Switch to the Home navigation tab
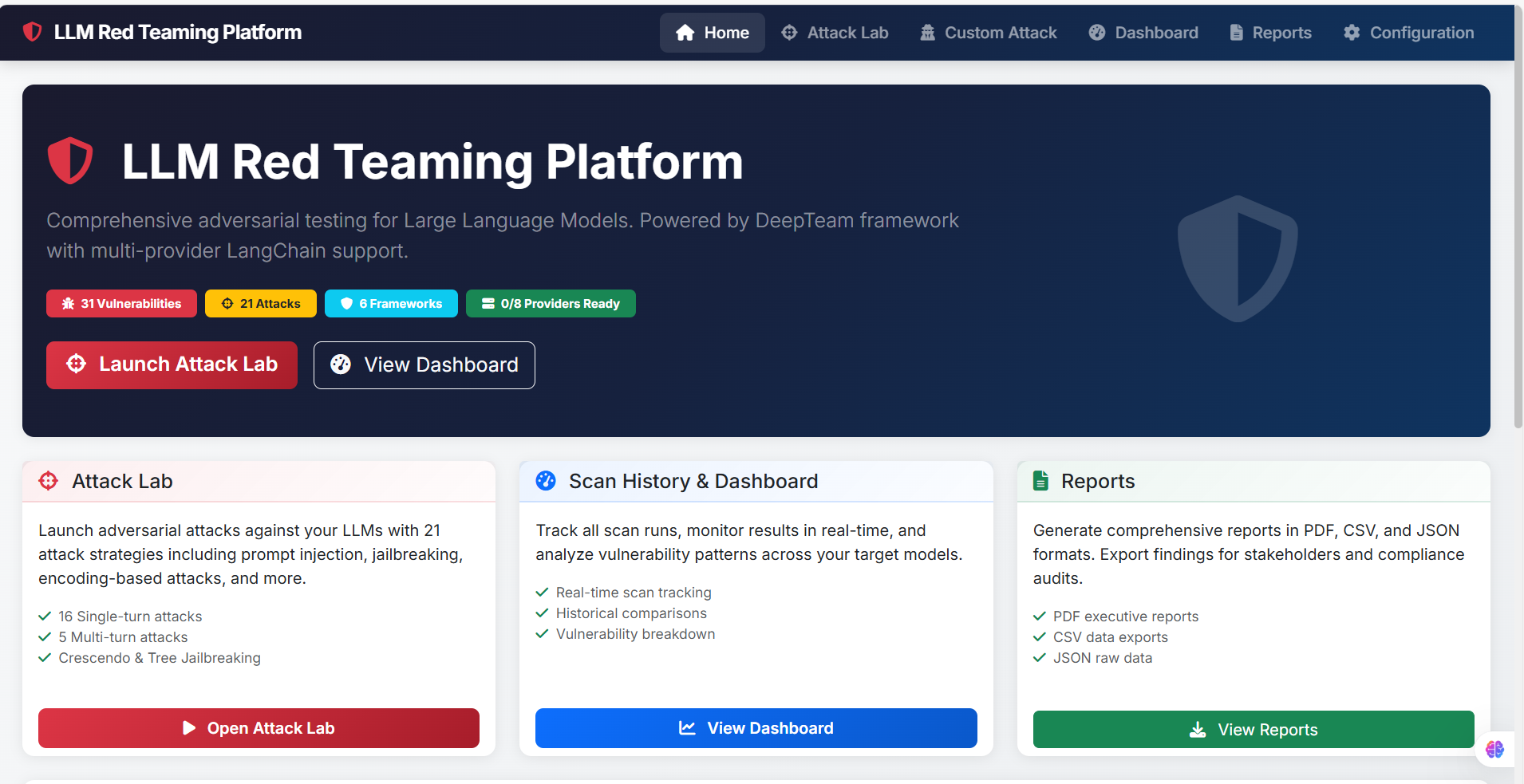 [712, 33]
